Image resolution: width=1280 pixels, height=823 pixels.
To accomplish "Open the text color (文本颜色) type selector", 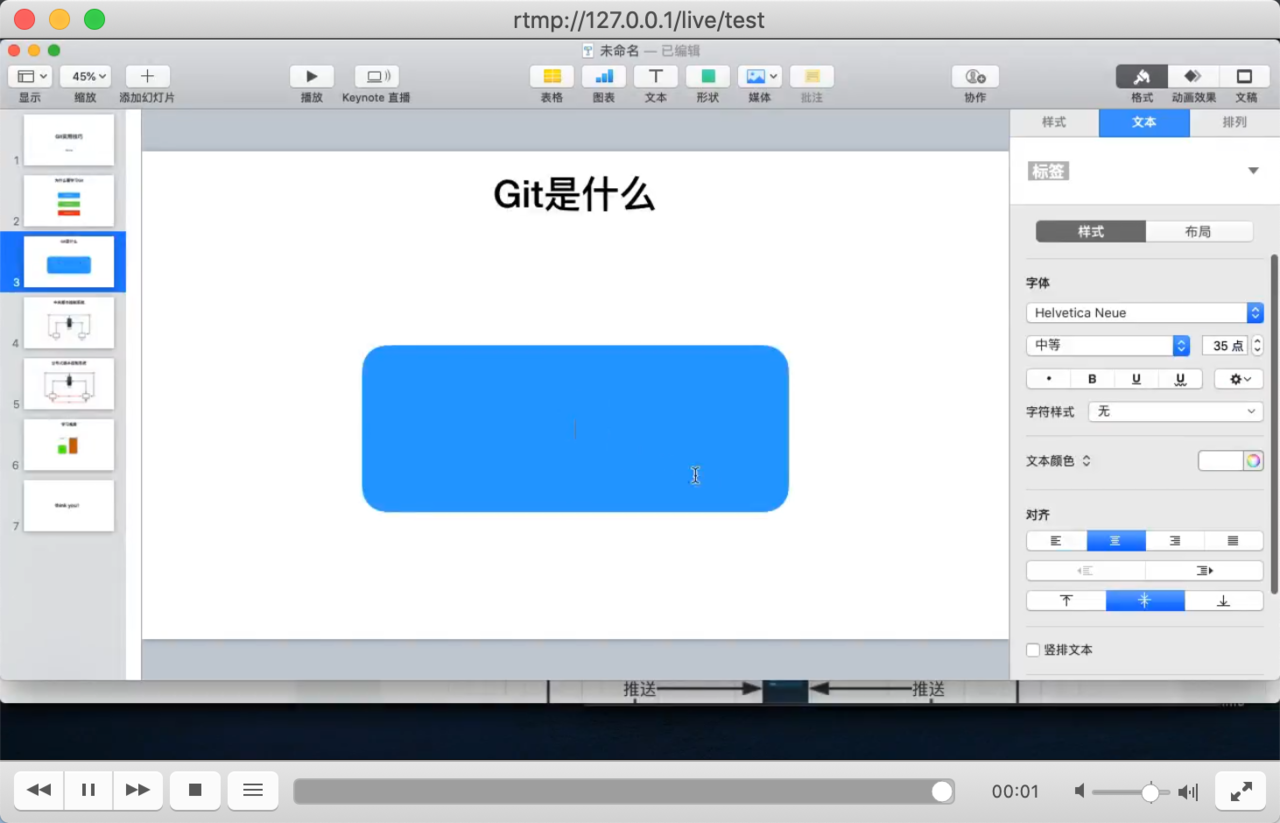I will point(1059,461).
